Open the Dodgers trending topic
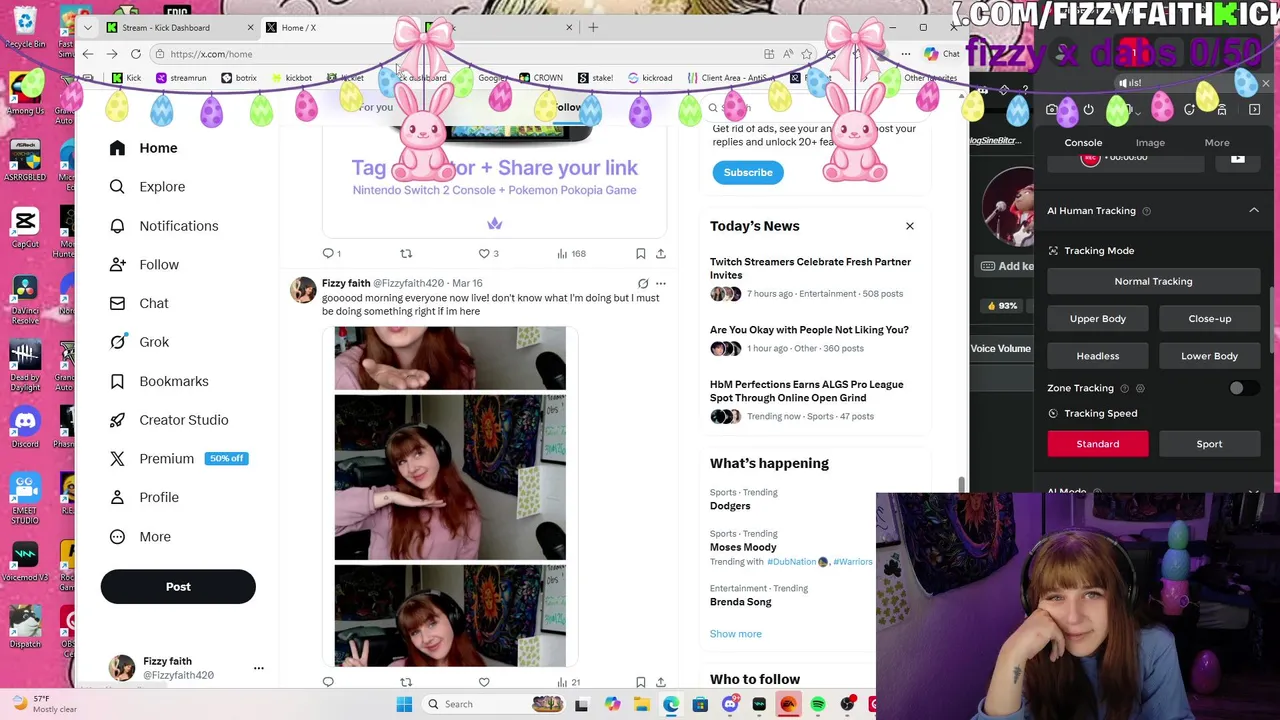This screenshot has width=1280, height=720. pyautogui.click(x=730, y=506)
